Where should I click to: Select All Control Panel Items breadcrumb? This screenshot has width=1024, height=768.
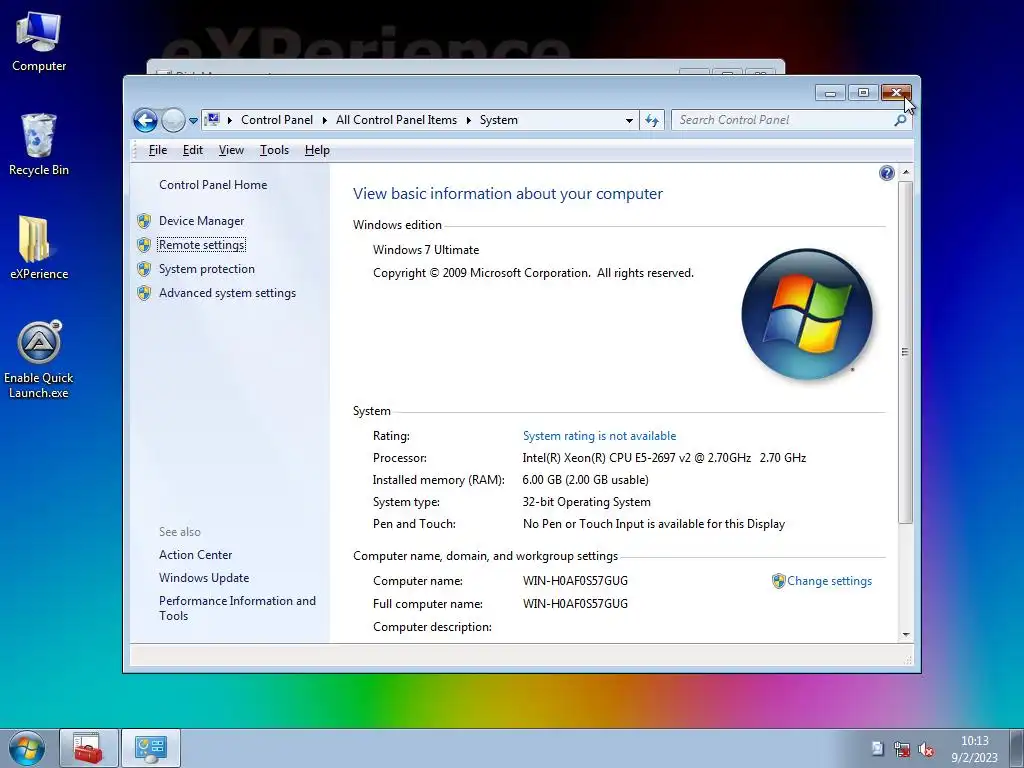396,120
